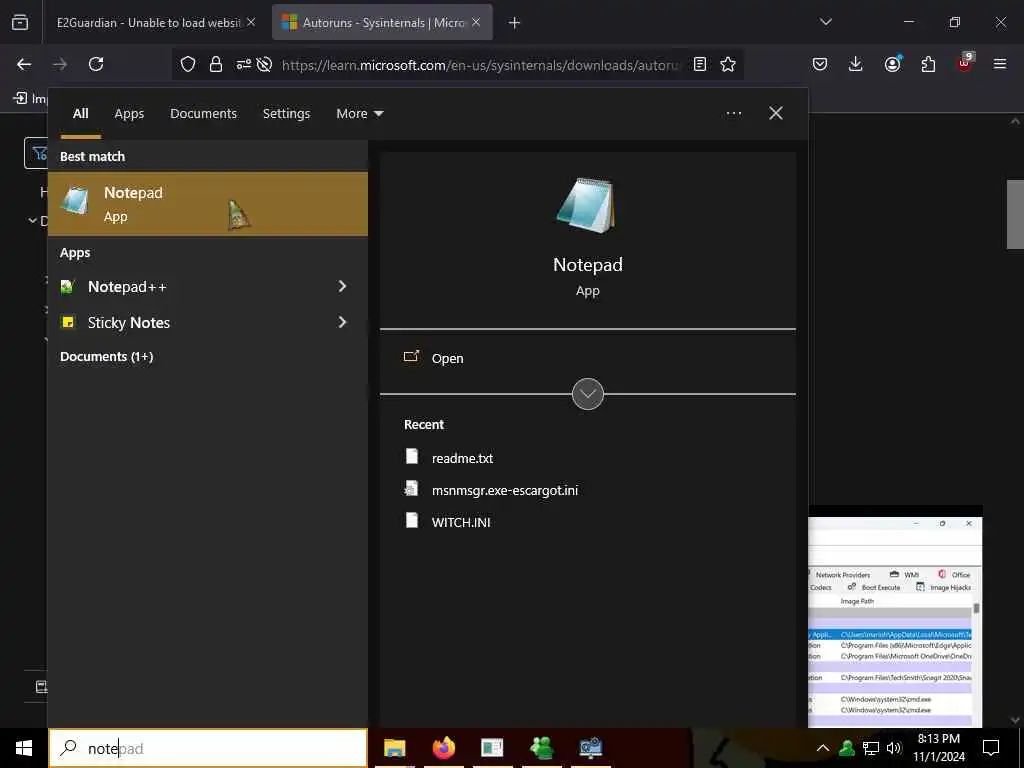Open File Explorer from the taskbar
The width and height of the screenshot is (1024, 768).
click(x=394, y=748)
